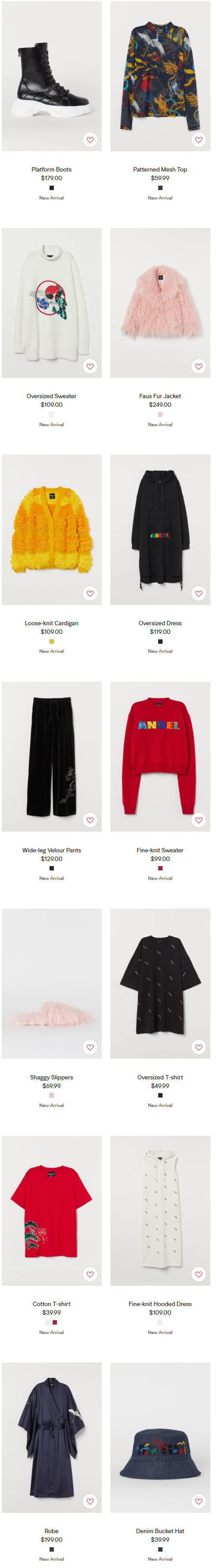Image resolution: width=216 pixels, height=1568 pixels.
Task: Save the Oversized T-shirt to favorites
Action: click(x=198, y=1047)
